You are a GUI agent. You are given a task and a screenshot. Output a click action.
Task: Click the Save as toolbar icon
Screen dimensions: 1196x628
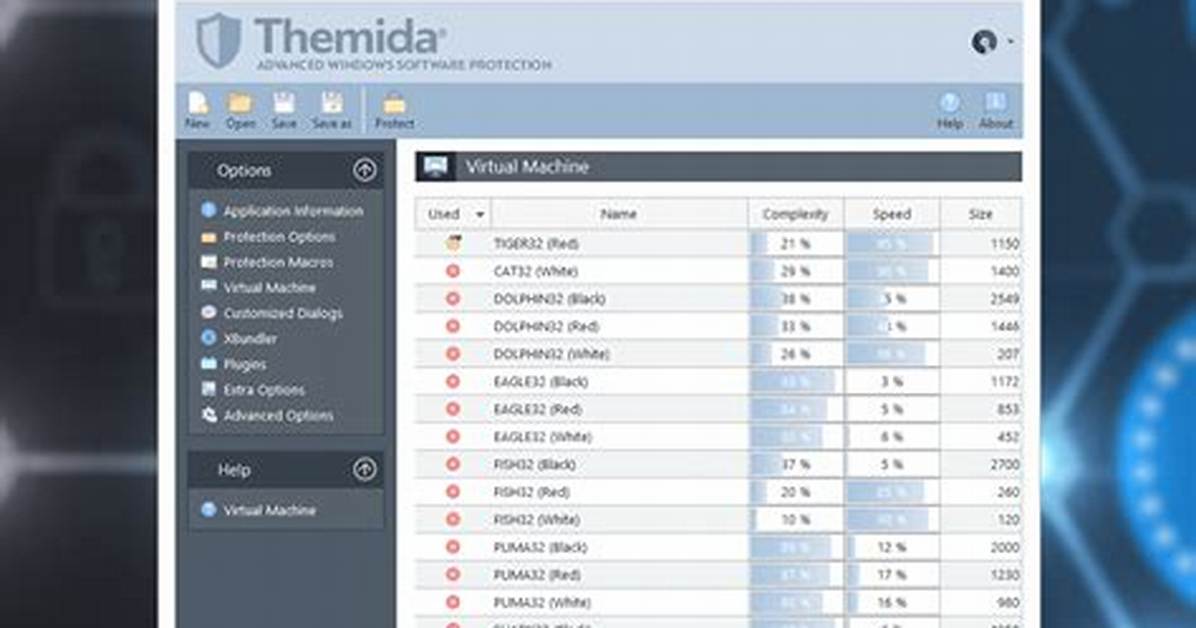pyautogui.click(x=332, y=111)
